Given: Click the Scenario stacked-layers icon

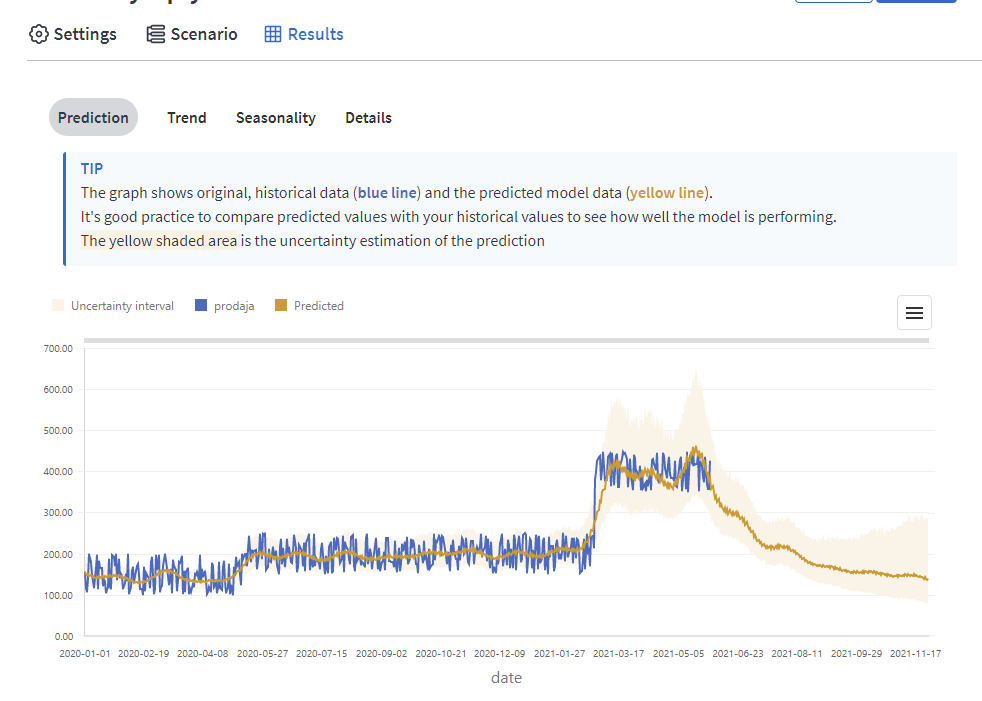Looking at the screenshot, I should 155,33.
